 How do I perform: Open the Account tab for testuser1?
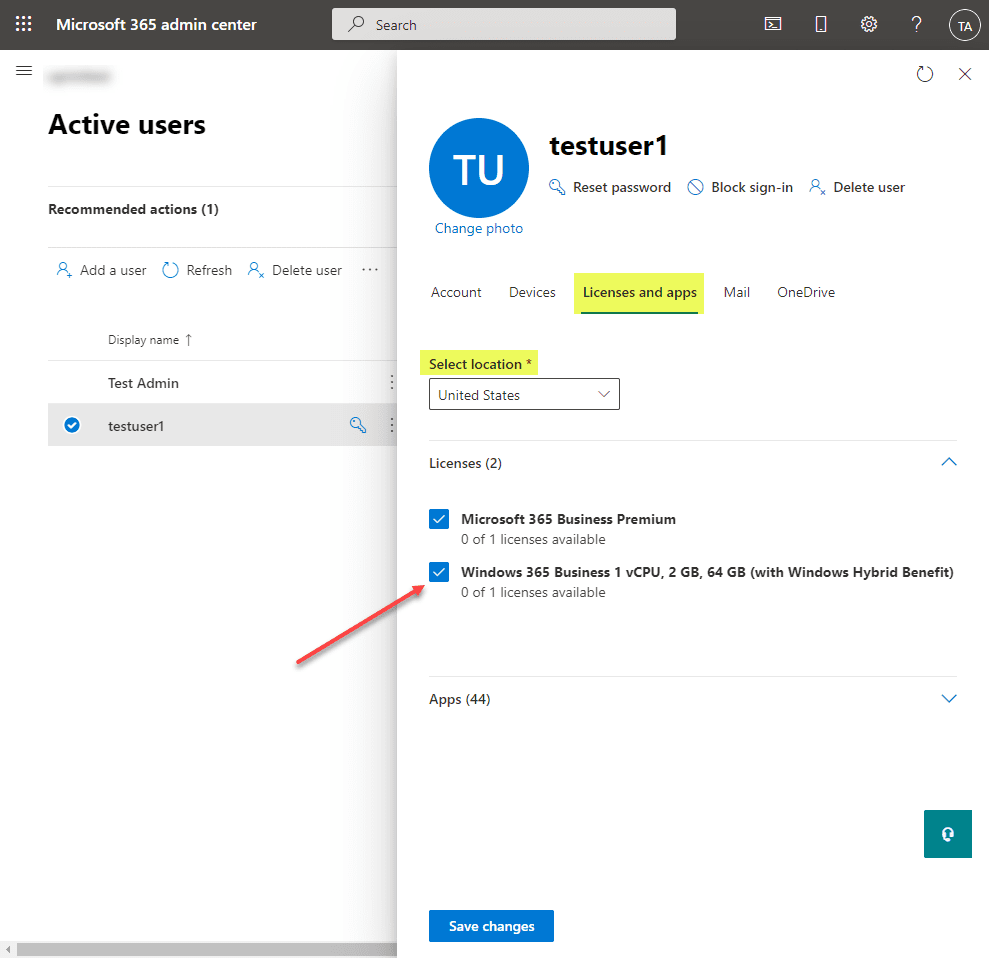456,292
